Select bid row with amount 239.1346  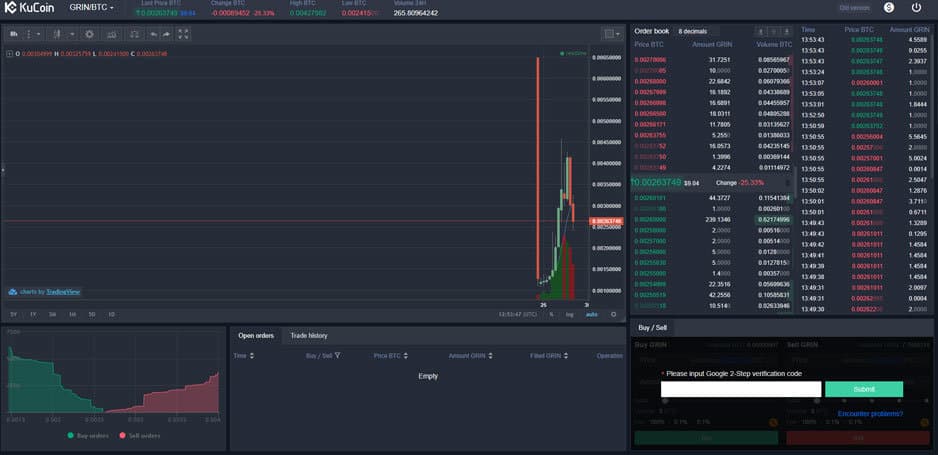pyautogui.click(x=712, y=219)
